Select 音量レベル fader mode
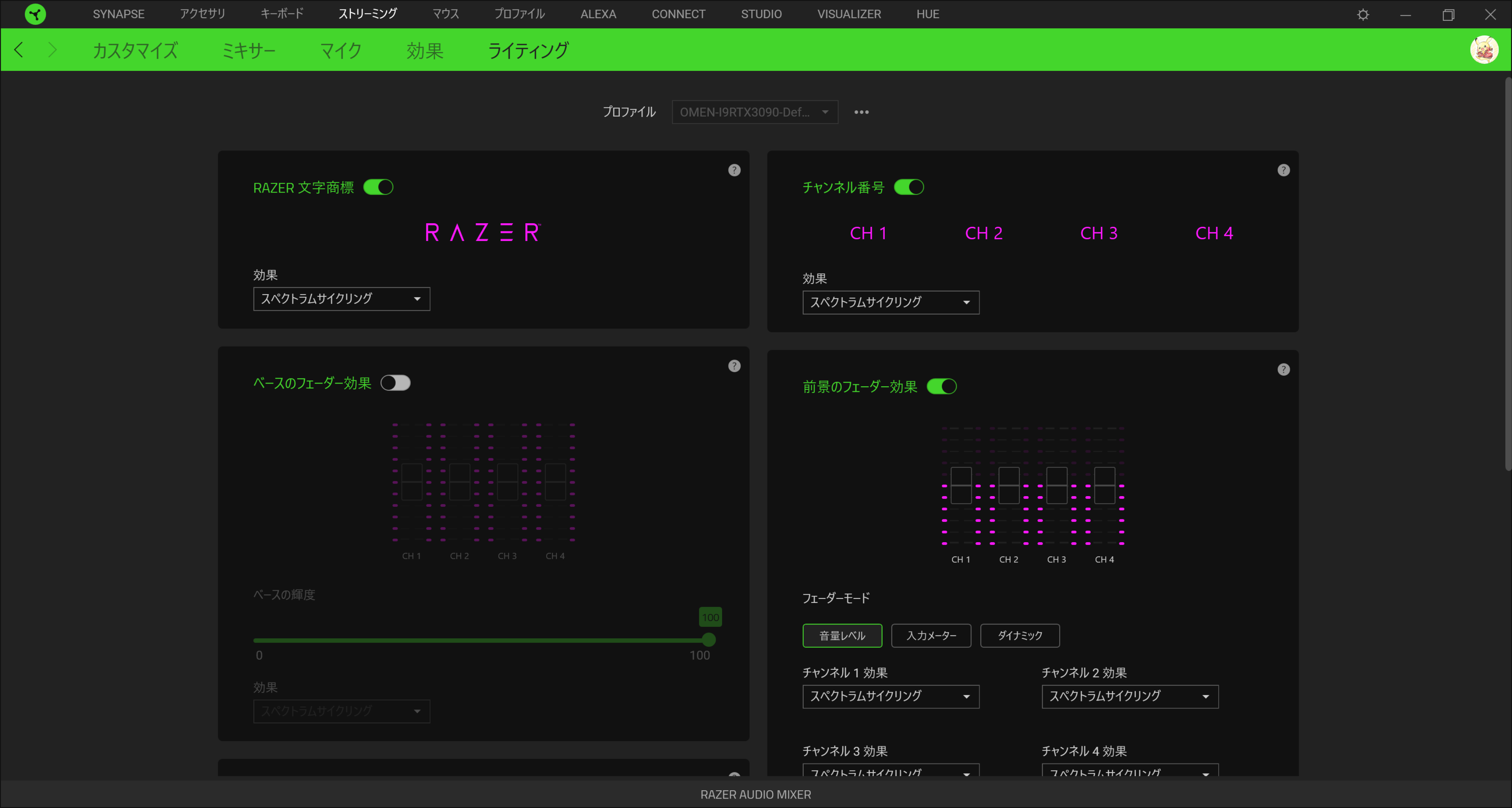 (842, 636)
